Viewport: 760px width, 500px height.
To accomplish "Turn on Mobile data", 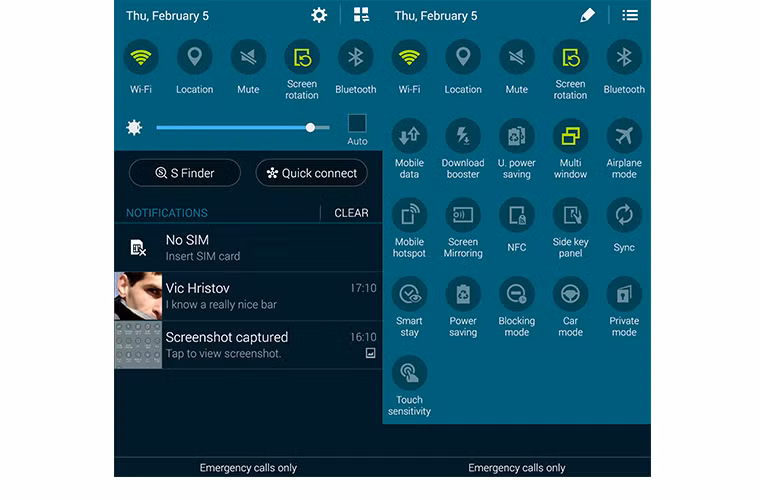I will [409, 136].
